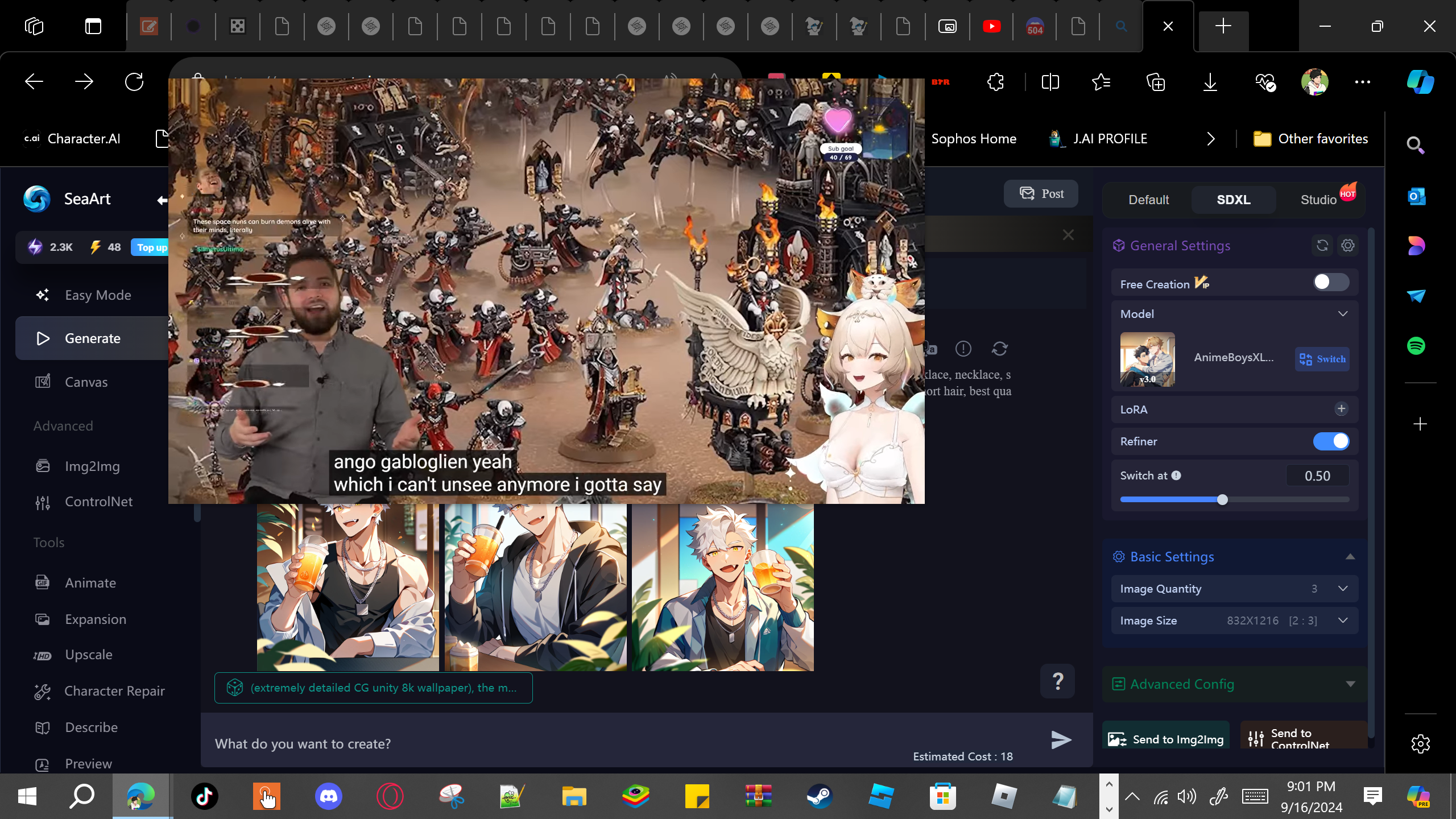
Task: Add a LoRA with plus icon
Action: click(1341, 409)
